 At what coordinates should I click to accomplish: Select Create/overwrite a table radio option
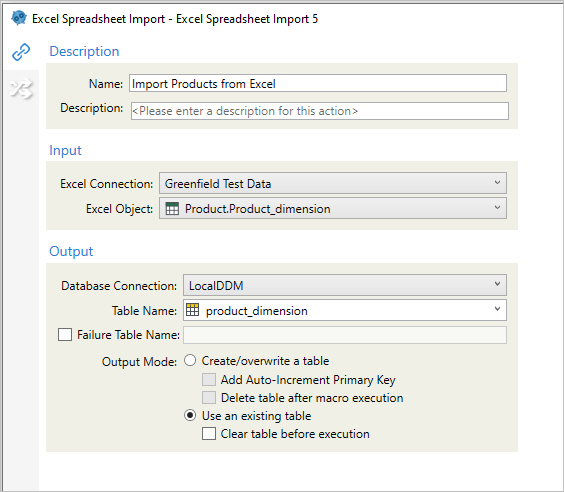[190, 360]
